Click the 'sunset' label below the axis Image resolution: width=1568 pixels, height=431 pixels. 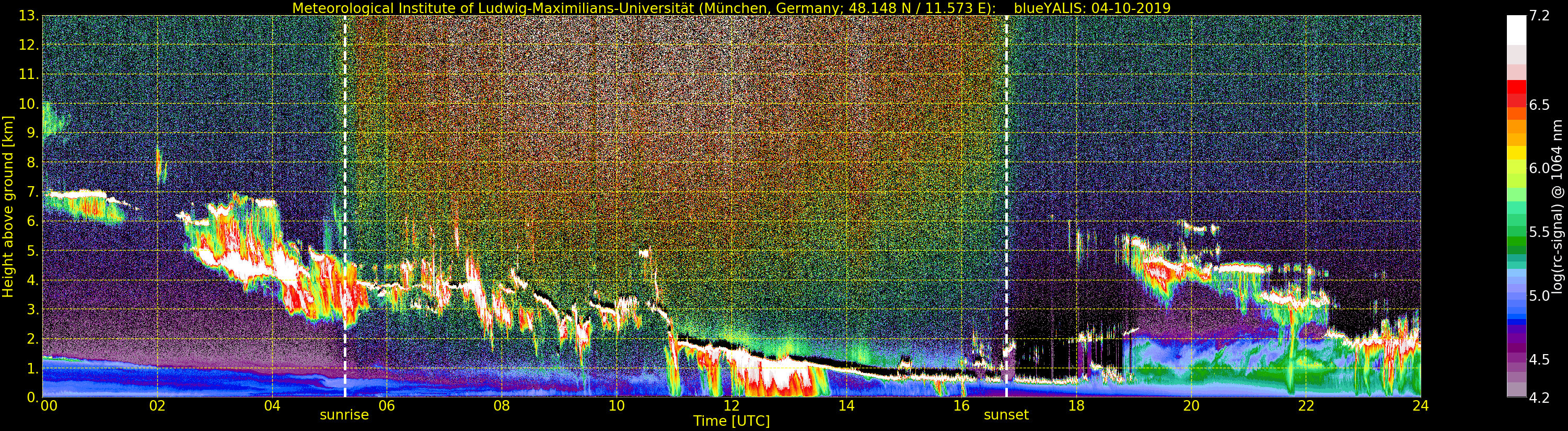1006,415
